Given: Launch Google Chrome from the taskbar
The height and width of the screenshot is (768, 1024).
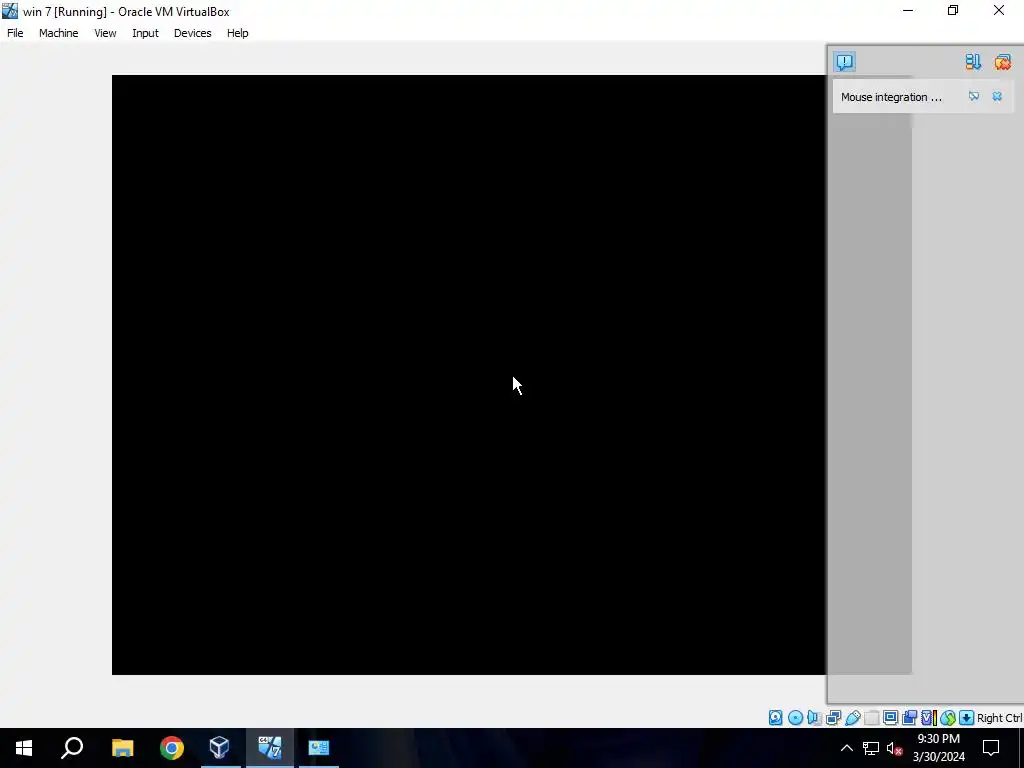Looking at the screenshot, I should (x=172, y=748).
